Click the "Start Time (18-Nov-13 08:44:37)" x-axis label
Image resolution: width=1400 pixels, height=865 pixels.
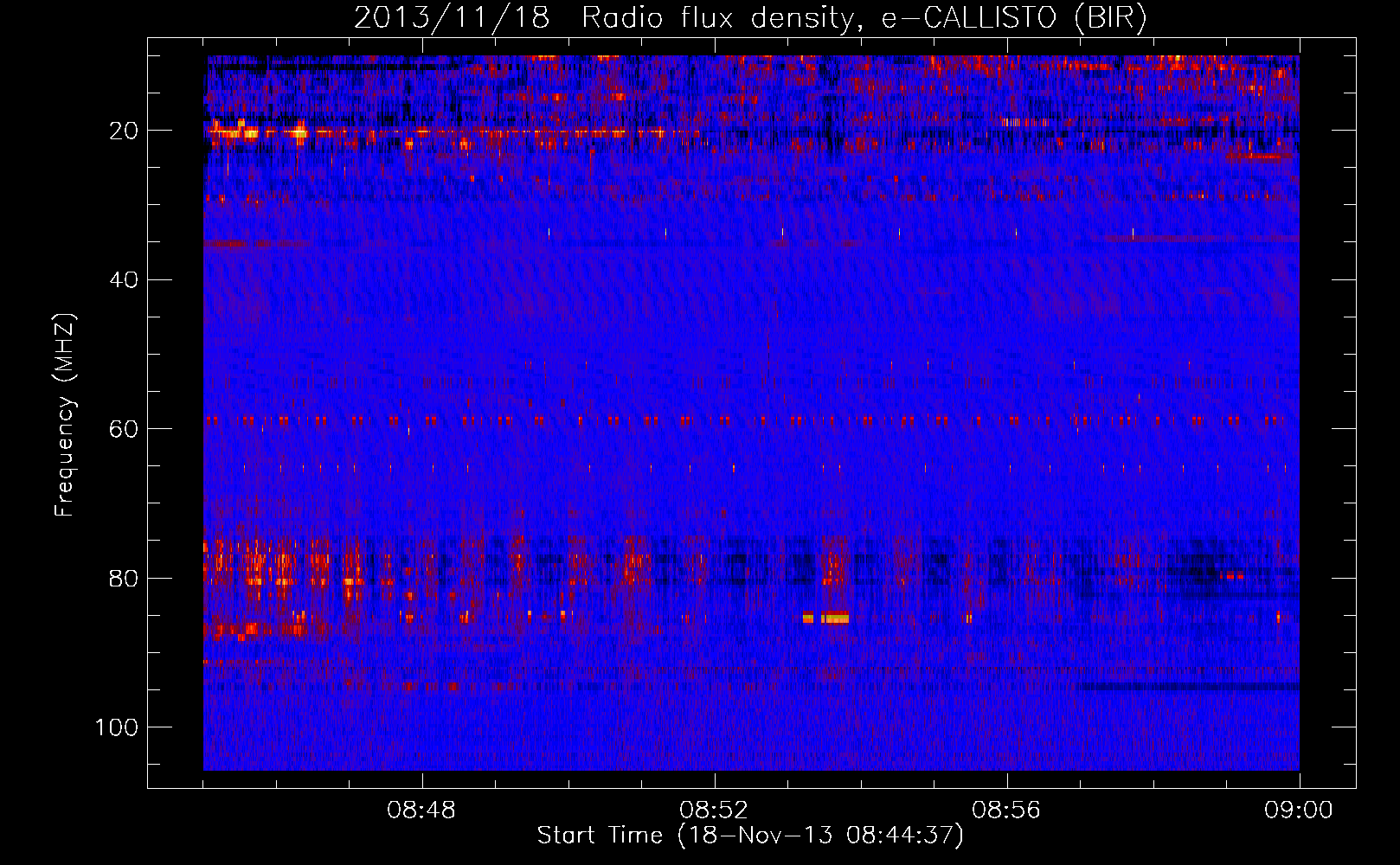coord(750,836)
